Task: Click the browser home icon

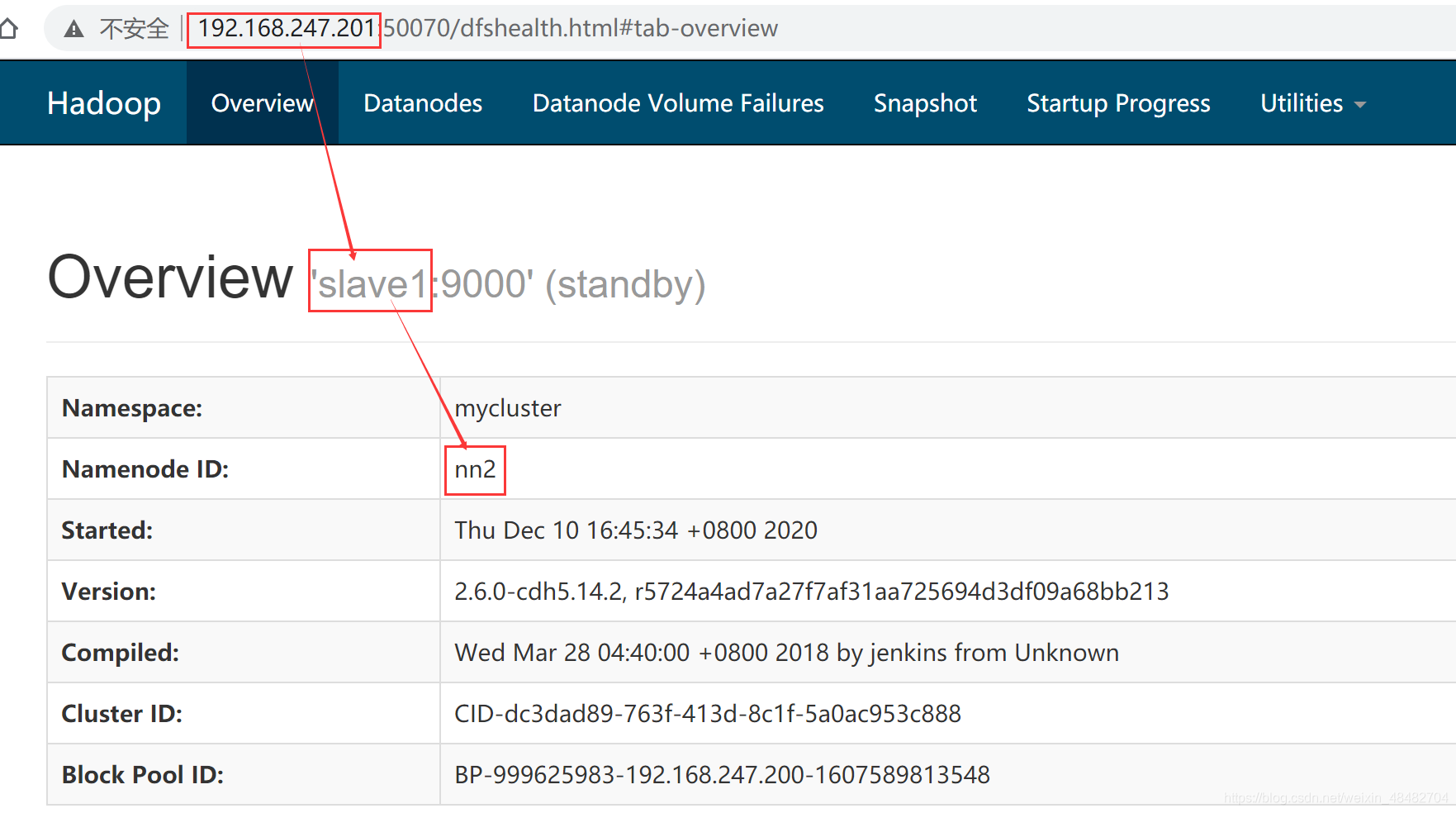Action: (x=8, y=29)
